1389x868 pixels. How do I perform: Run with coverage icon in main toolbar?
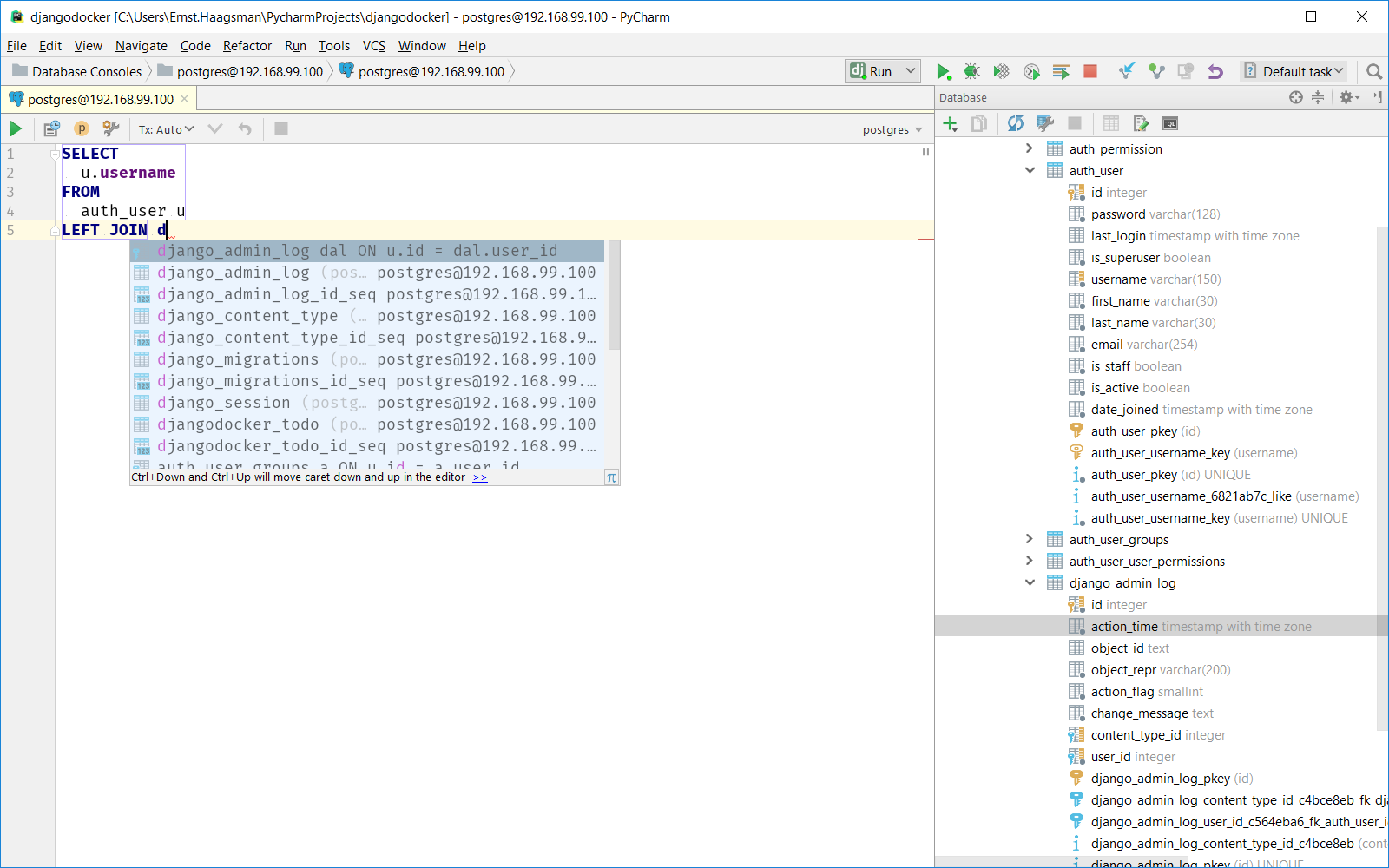1002,71
